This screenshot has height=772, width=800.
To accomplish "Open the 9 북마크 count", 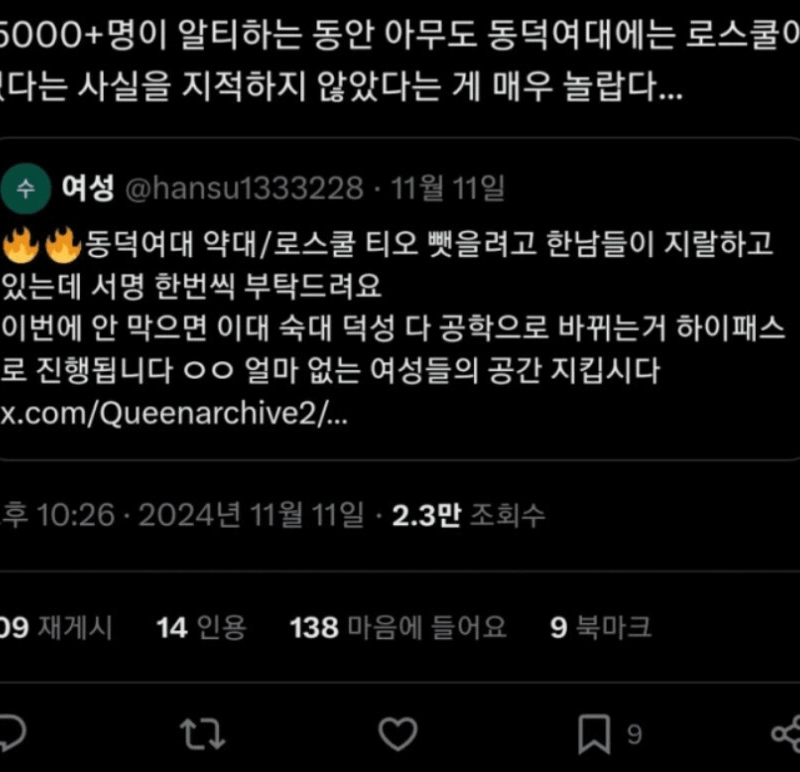I will 601,627.
